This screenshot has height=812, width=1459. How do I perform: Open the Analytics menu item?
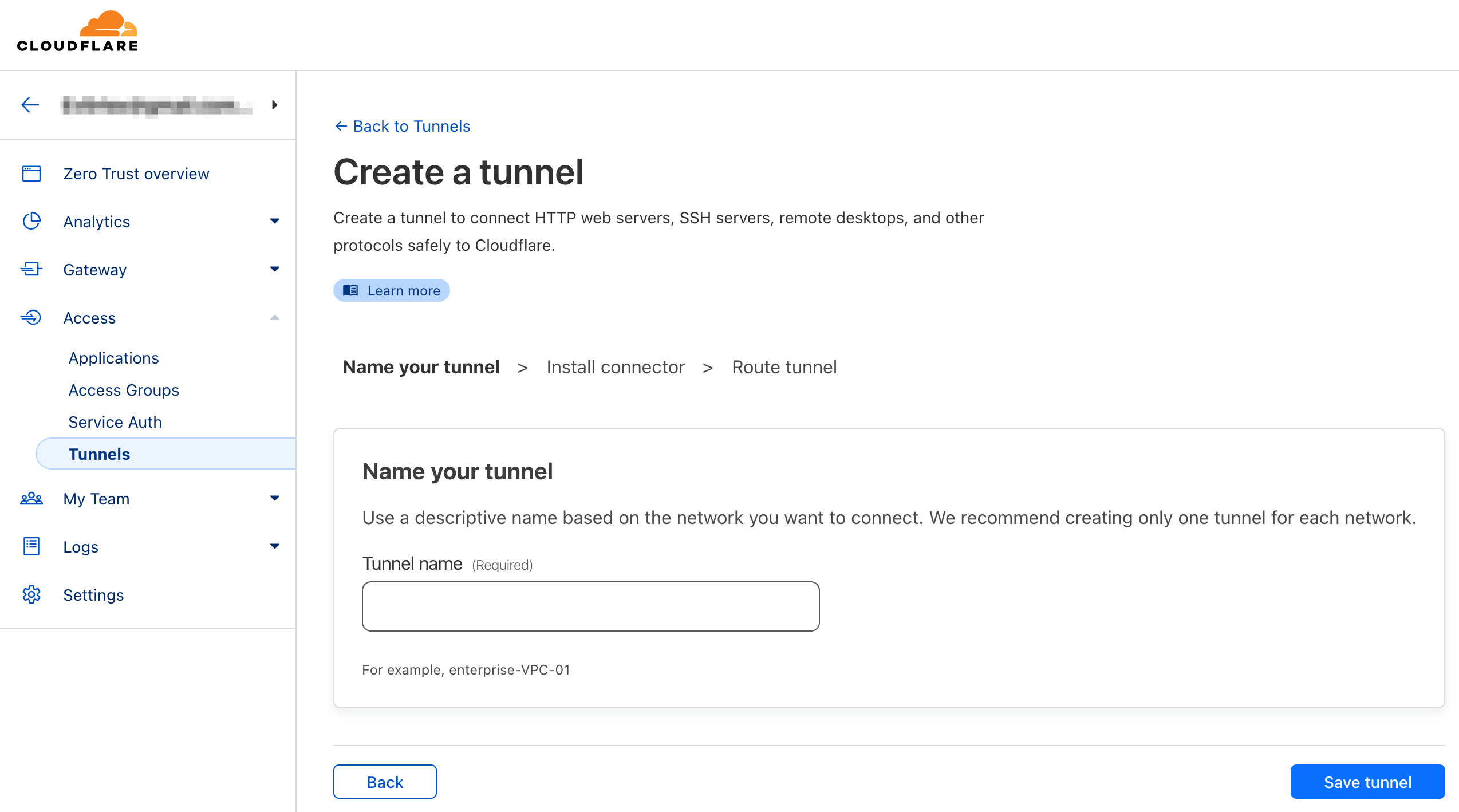coord(97,222)
